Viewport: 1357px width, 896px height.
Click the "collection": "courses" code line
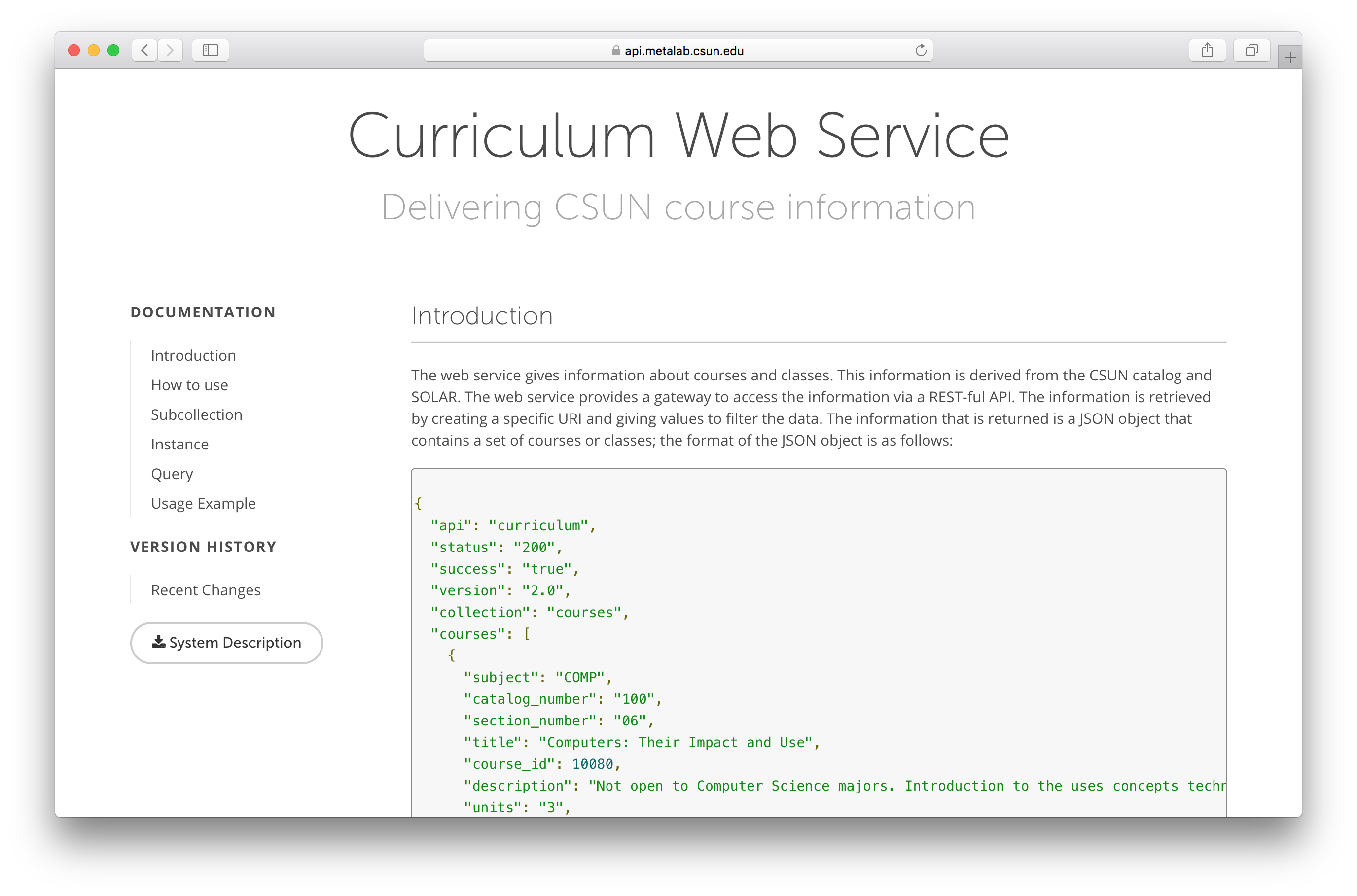click(529, 613)
